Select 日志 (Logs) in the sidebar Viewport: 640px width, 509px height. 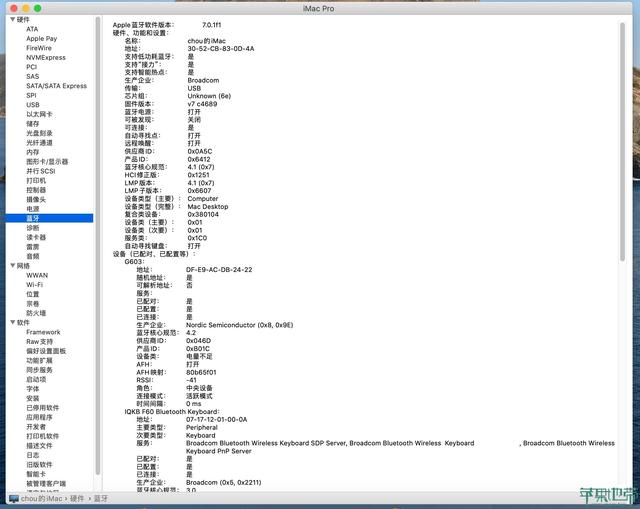pos(33,455)
